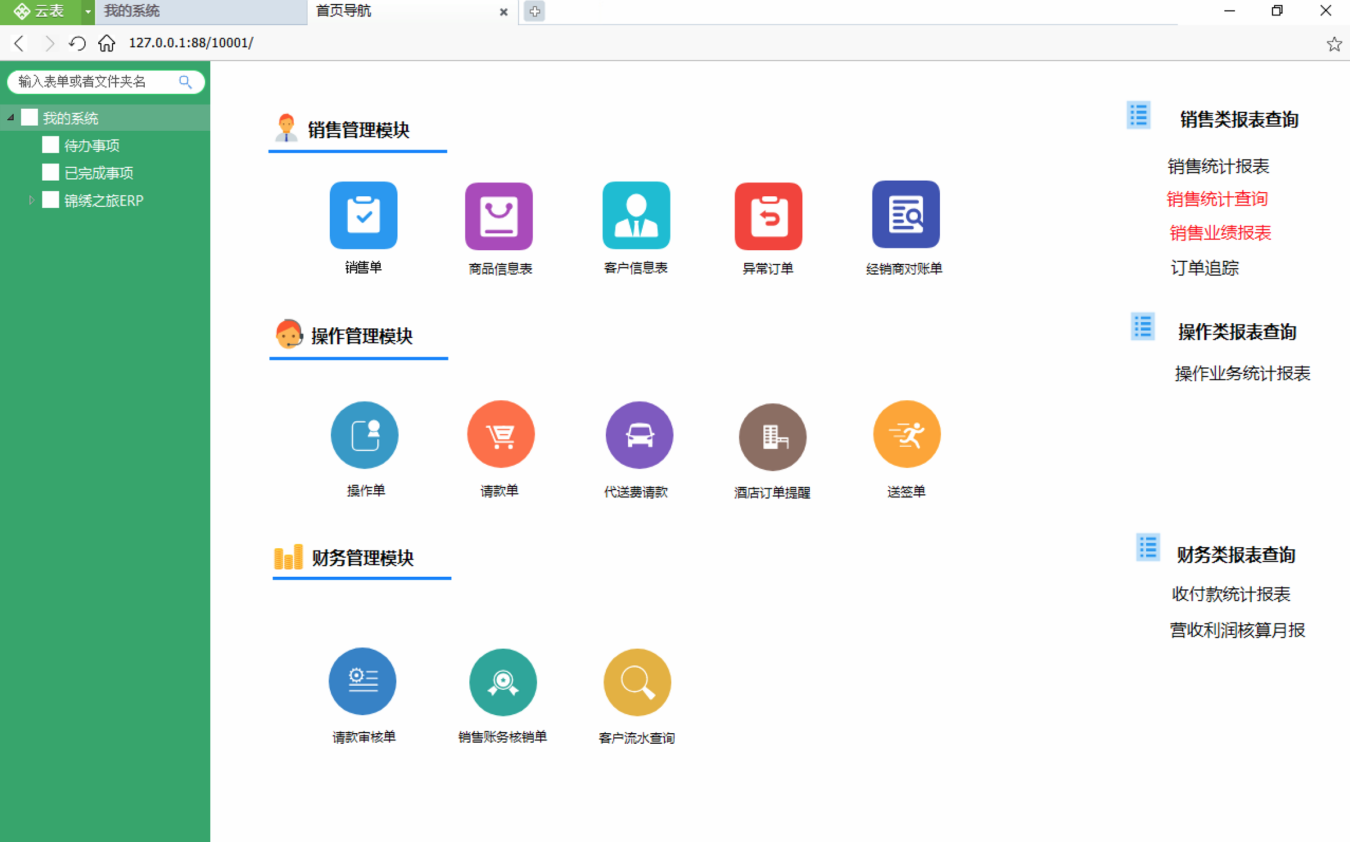This screenshot has height=842, width=1350.
Task: Click the 销售类报表查询 heading
Action: point(1239,120)
